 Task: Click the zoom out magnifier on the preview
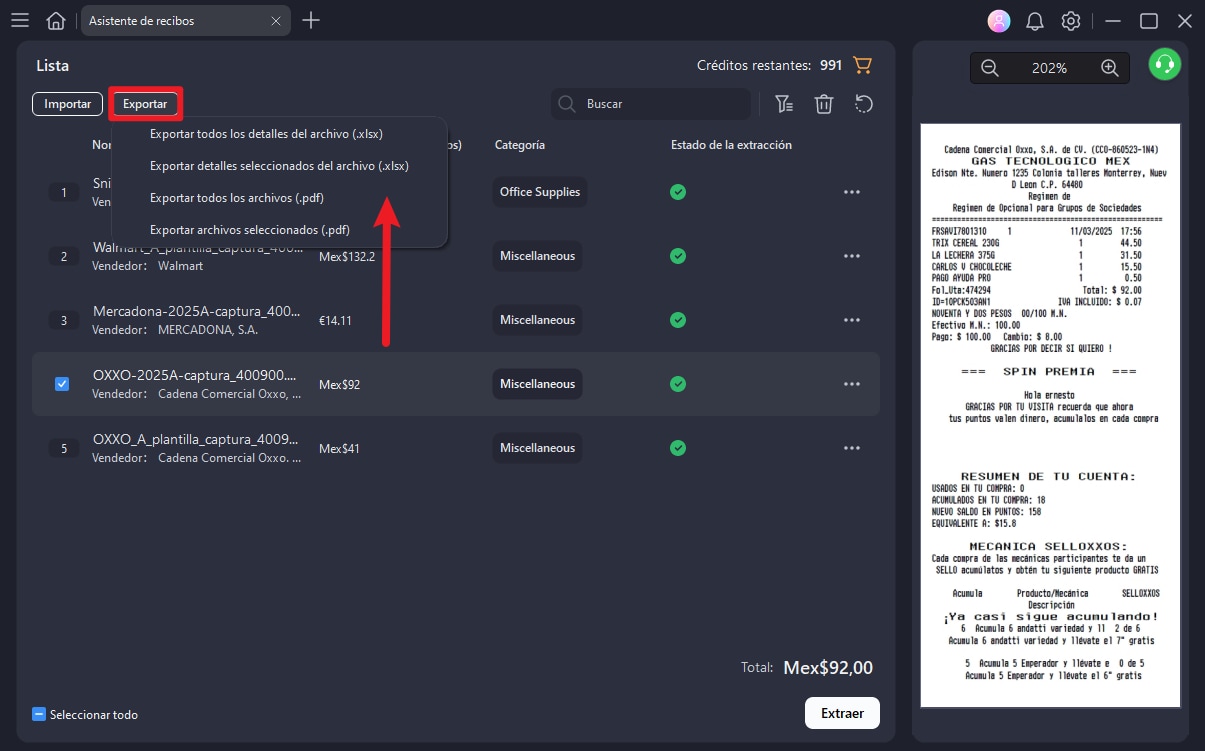(x=989, y=68)
